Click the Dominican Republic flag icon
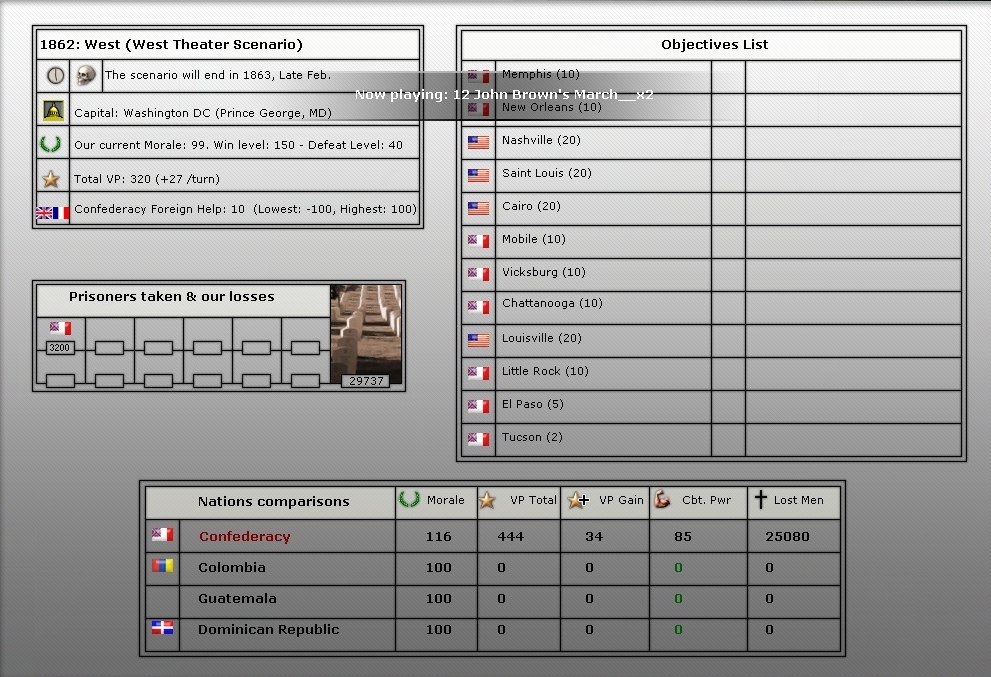 (x=162, y=629)
